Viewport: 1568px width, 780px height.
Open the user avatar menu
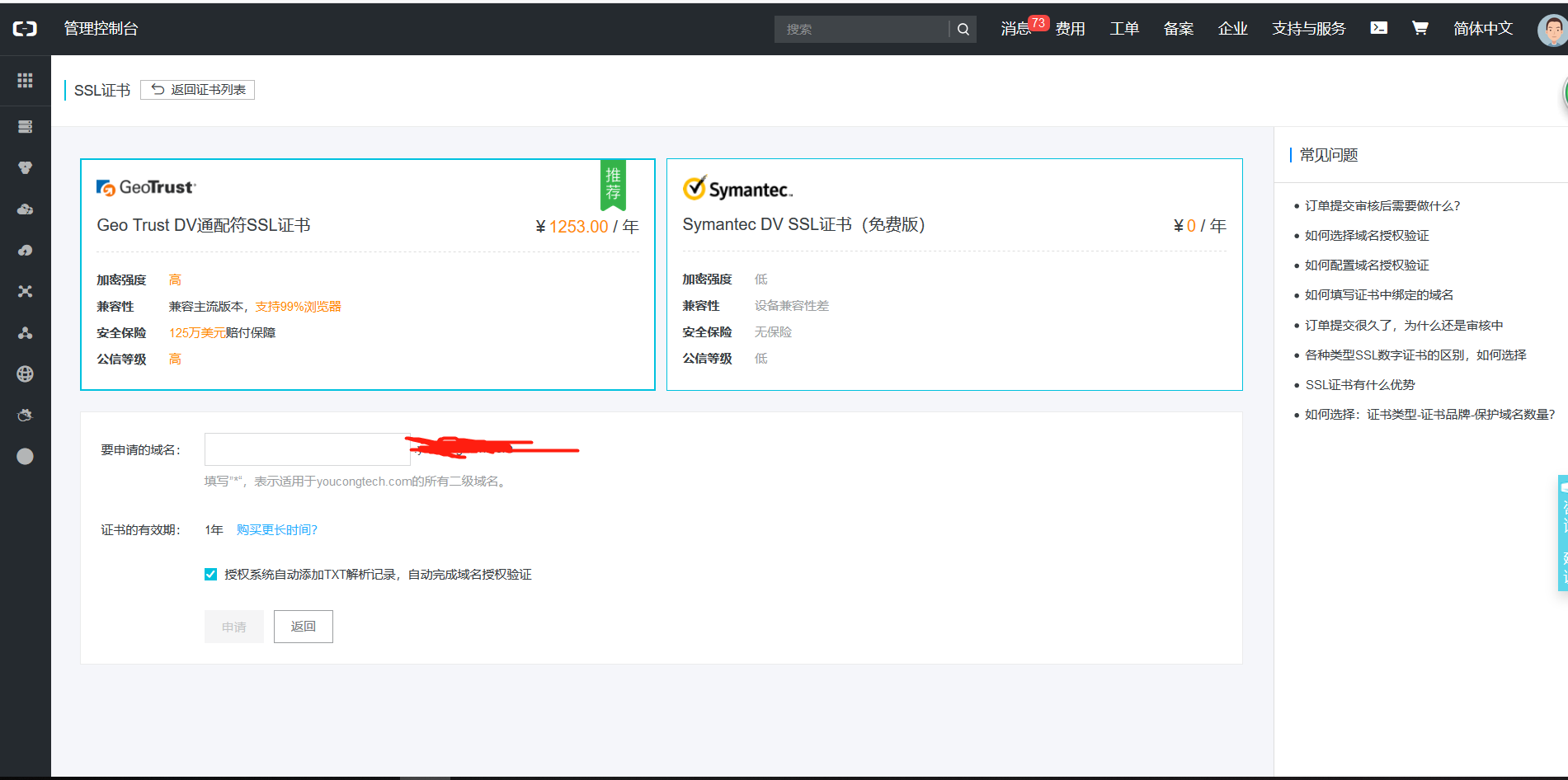click(1552, 30)
